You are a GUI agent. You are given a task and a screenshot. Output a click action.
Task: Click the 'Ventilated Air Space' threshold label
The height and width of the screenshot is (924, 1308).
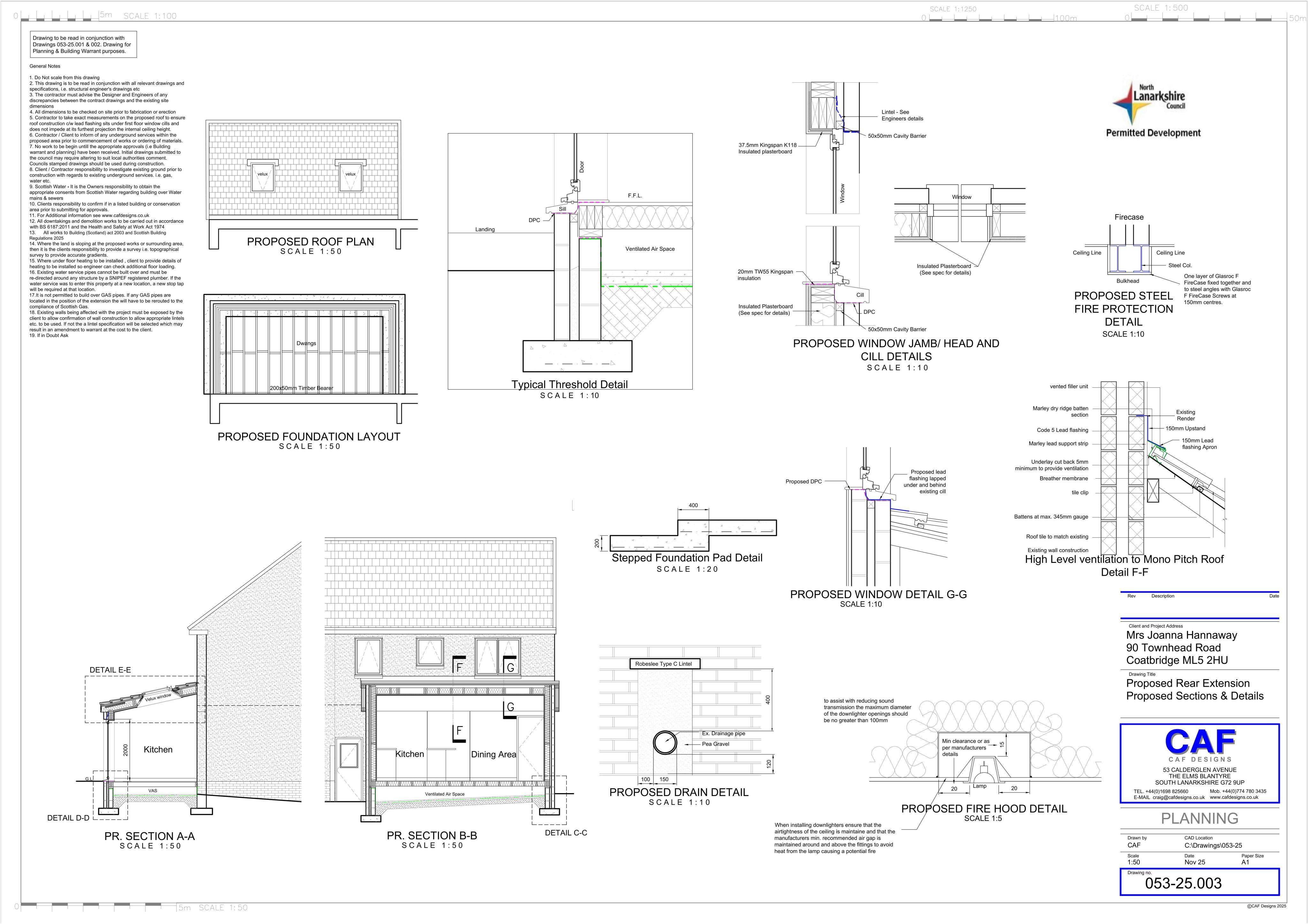(x=650, y=249)
